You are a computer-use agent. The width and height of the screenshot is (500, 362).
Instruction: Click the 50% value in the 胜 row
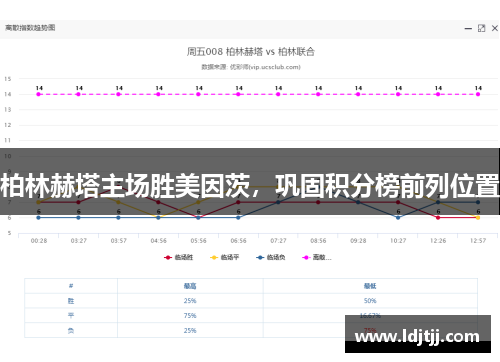pos(370,301)
